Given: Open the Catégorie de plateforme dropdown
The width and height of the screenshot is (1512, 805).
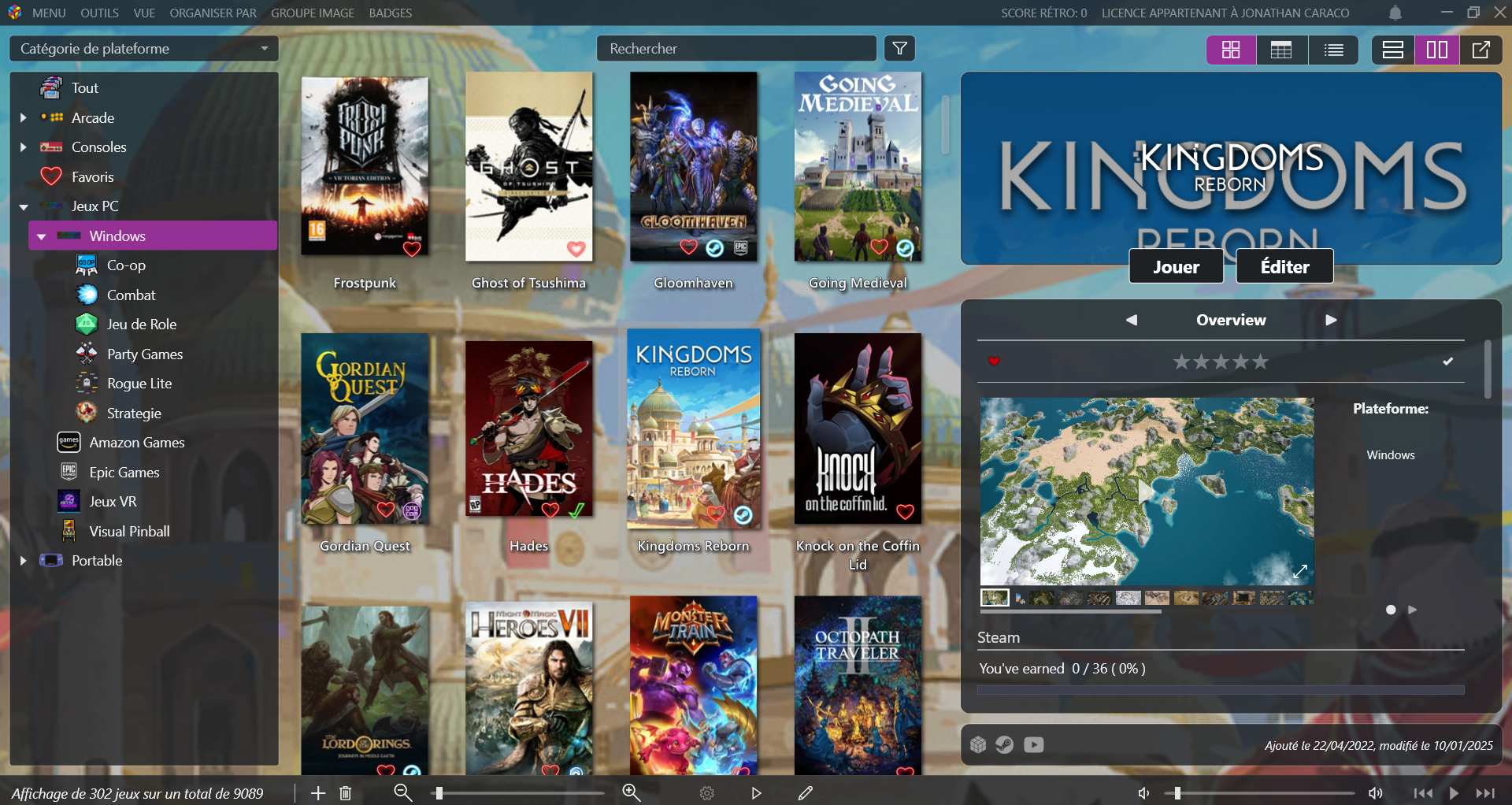Looking at the screenshot, I should point(144,49).
